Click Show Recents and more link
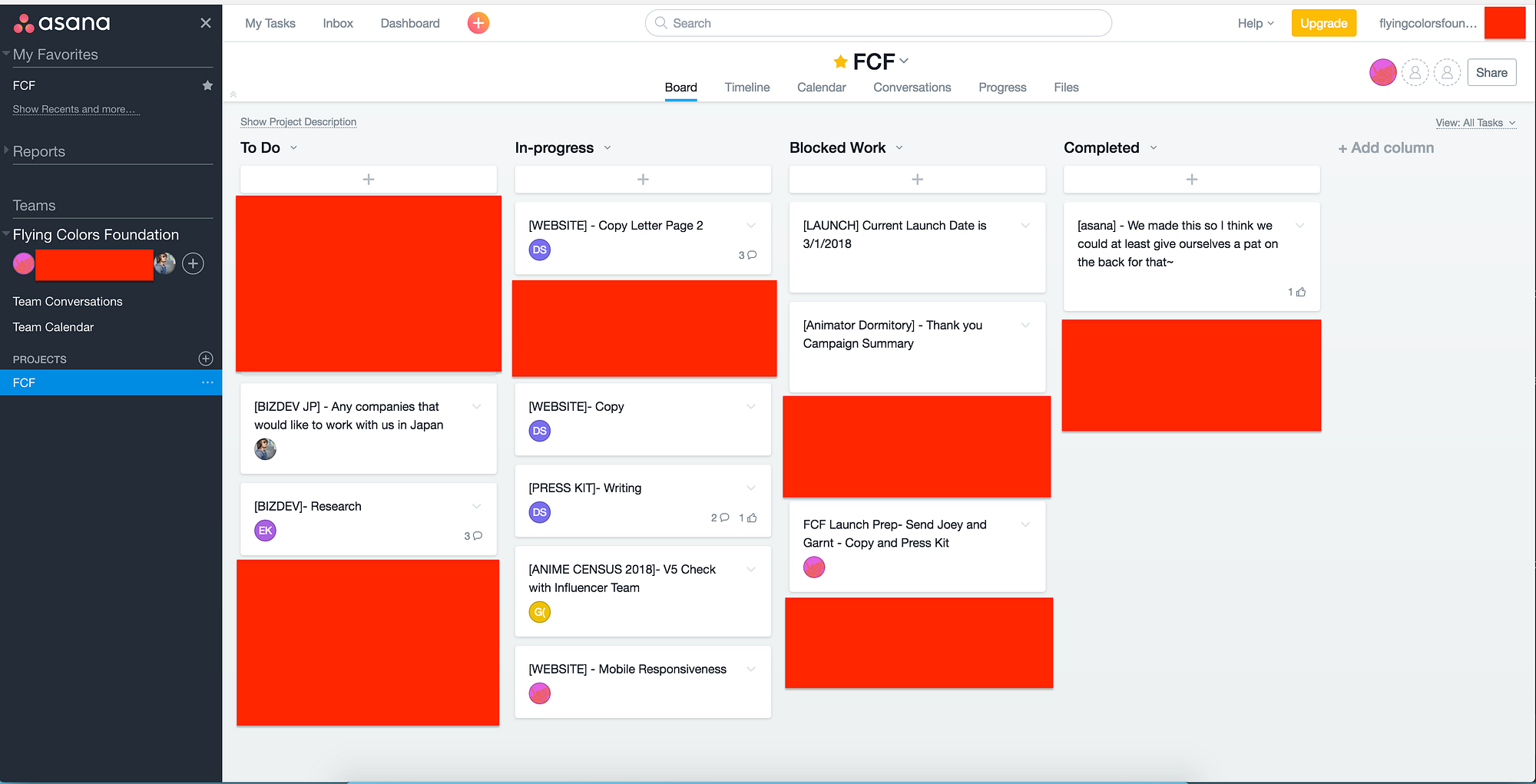The height and width of the screenshot is (784, 1536). tap(76, 109)
